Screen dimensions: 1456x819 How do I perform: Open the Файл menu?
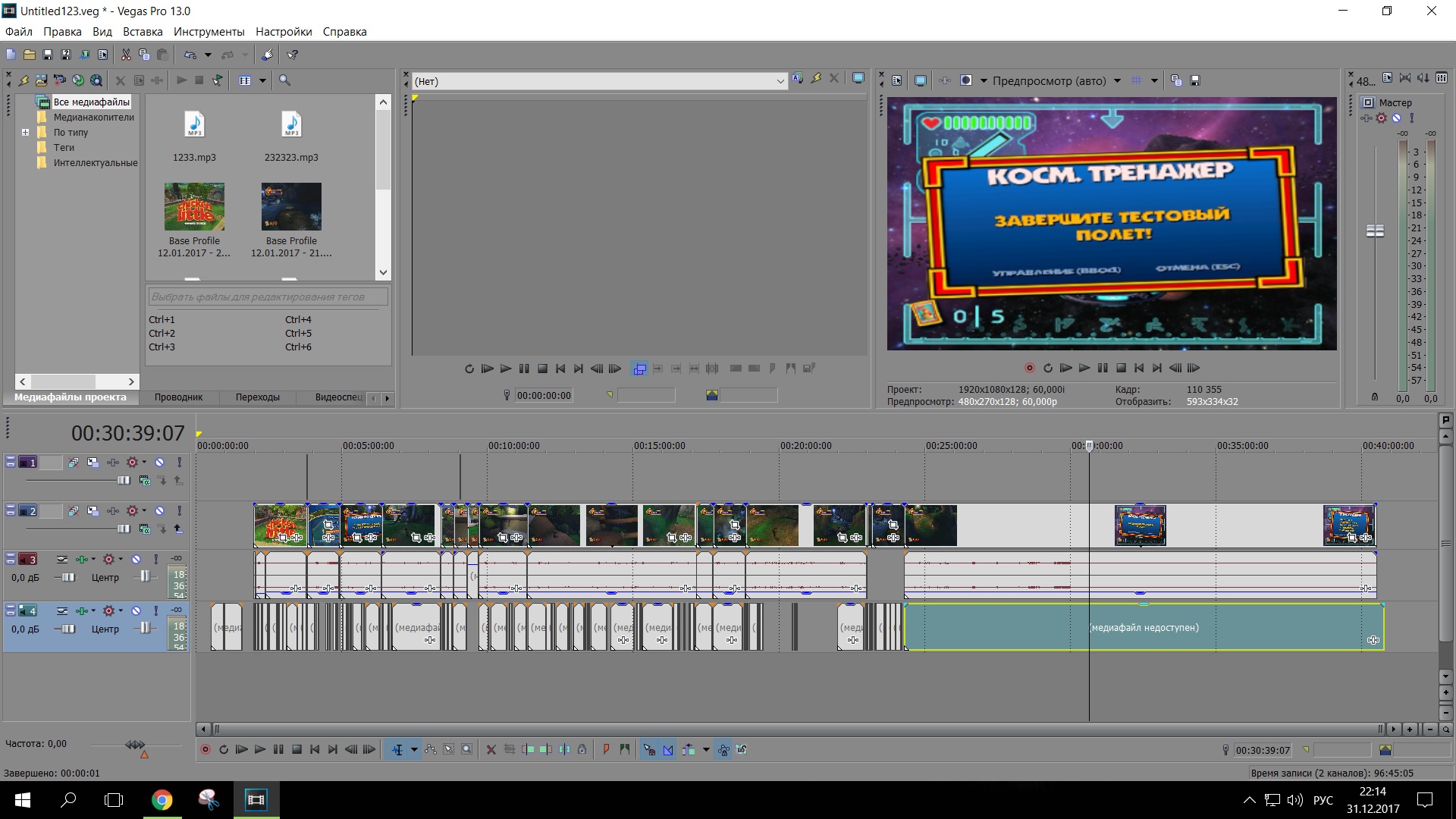[x=19, y=32]
